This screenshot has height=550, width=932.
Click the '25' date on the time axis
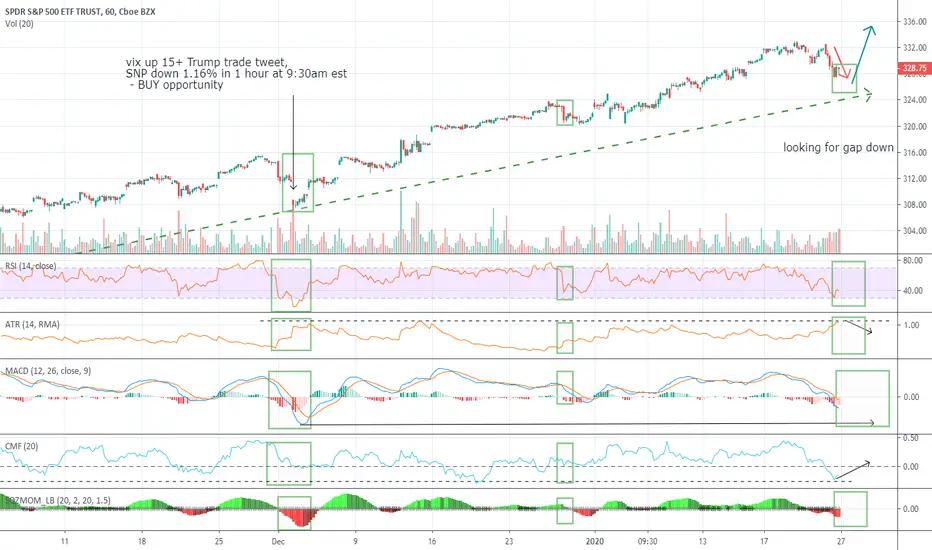click(x=219, y=541)
